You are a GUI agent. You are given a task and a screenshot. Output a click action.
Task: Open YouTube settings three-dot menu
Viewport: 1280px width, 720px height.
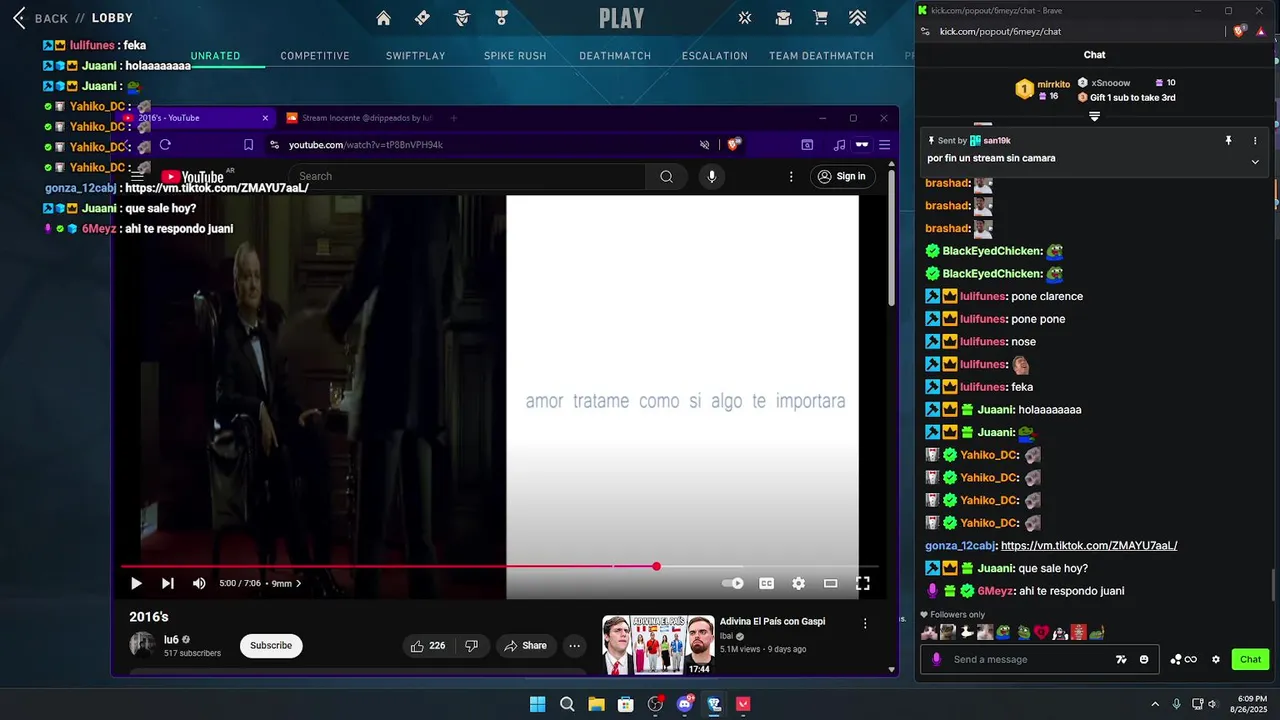click(791, 176)
